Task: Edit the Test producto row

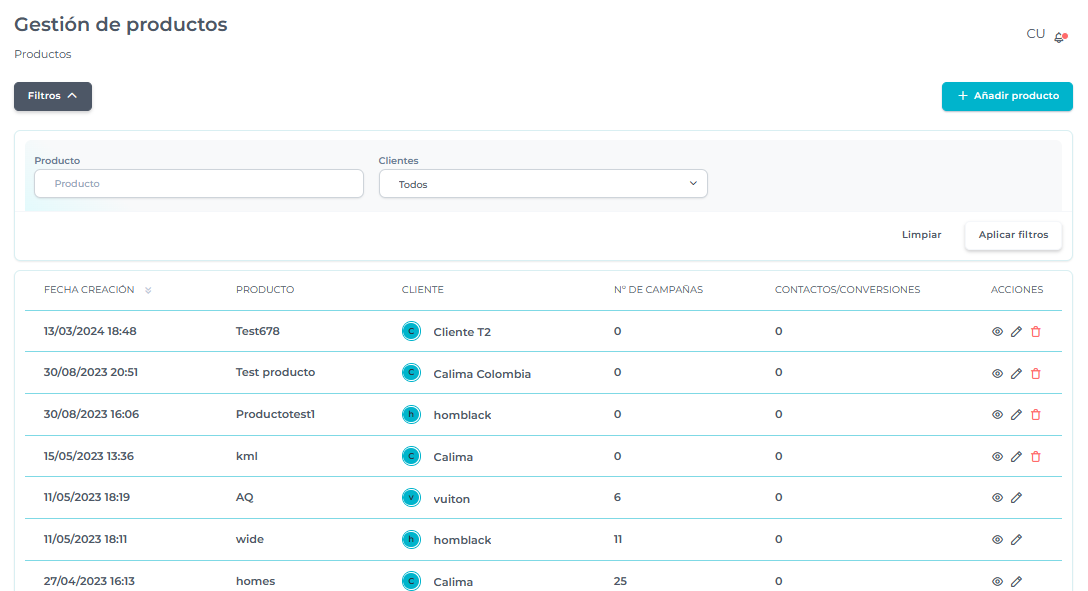Action: (x=1016, y=374)
